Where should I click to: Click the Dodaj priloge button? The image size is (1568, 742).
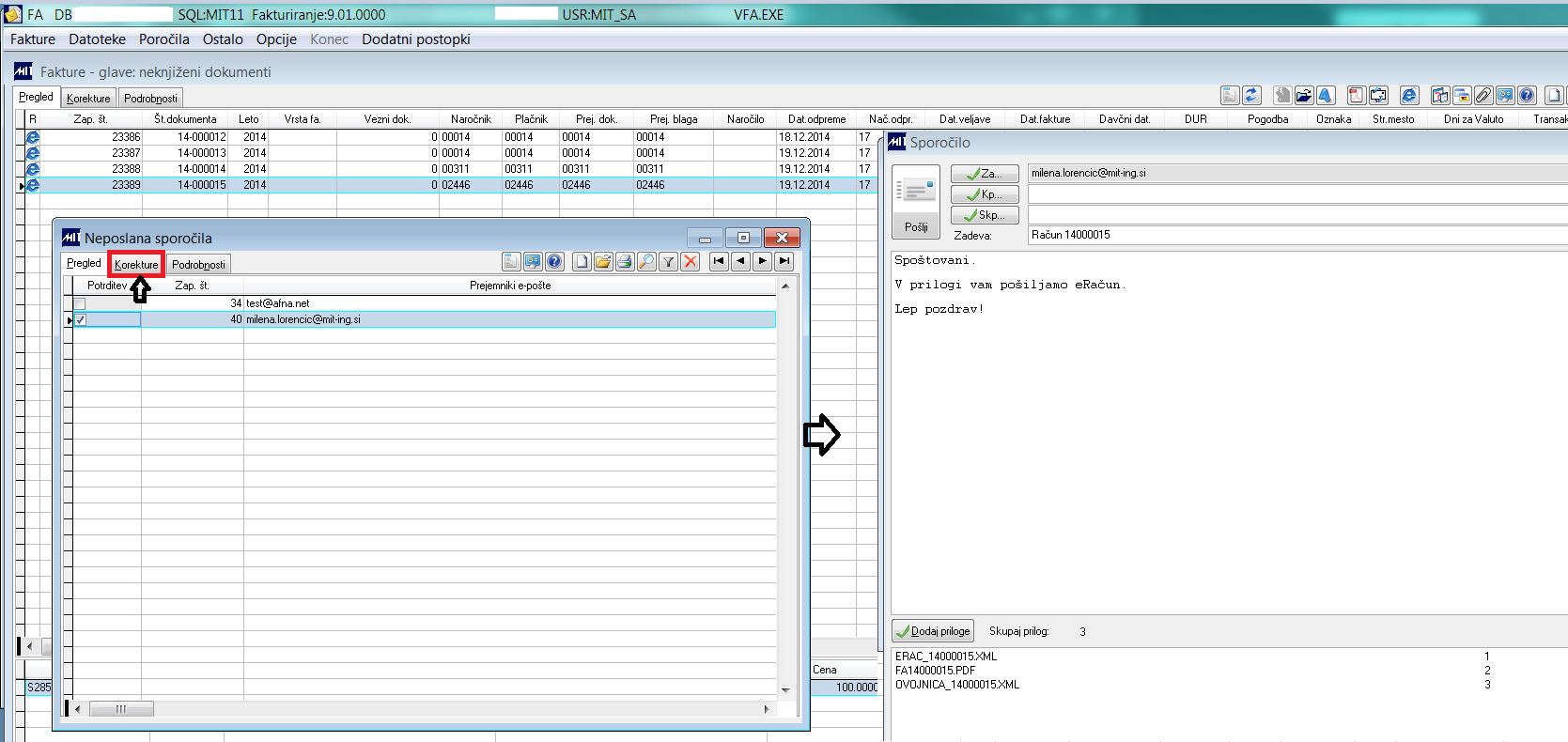pos(933,631)
